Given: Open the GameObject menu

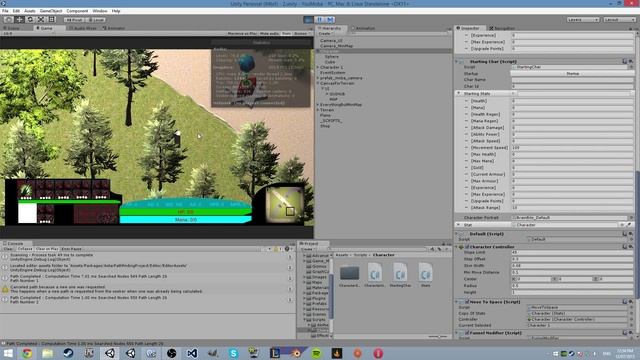Looking at the screenshot, I should (x=51, y=11).
